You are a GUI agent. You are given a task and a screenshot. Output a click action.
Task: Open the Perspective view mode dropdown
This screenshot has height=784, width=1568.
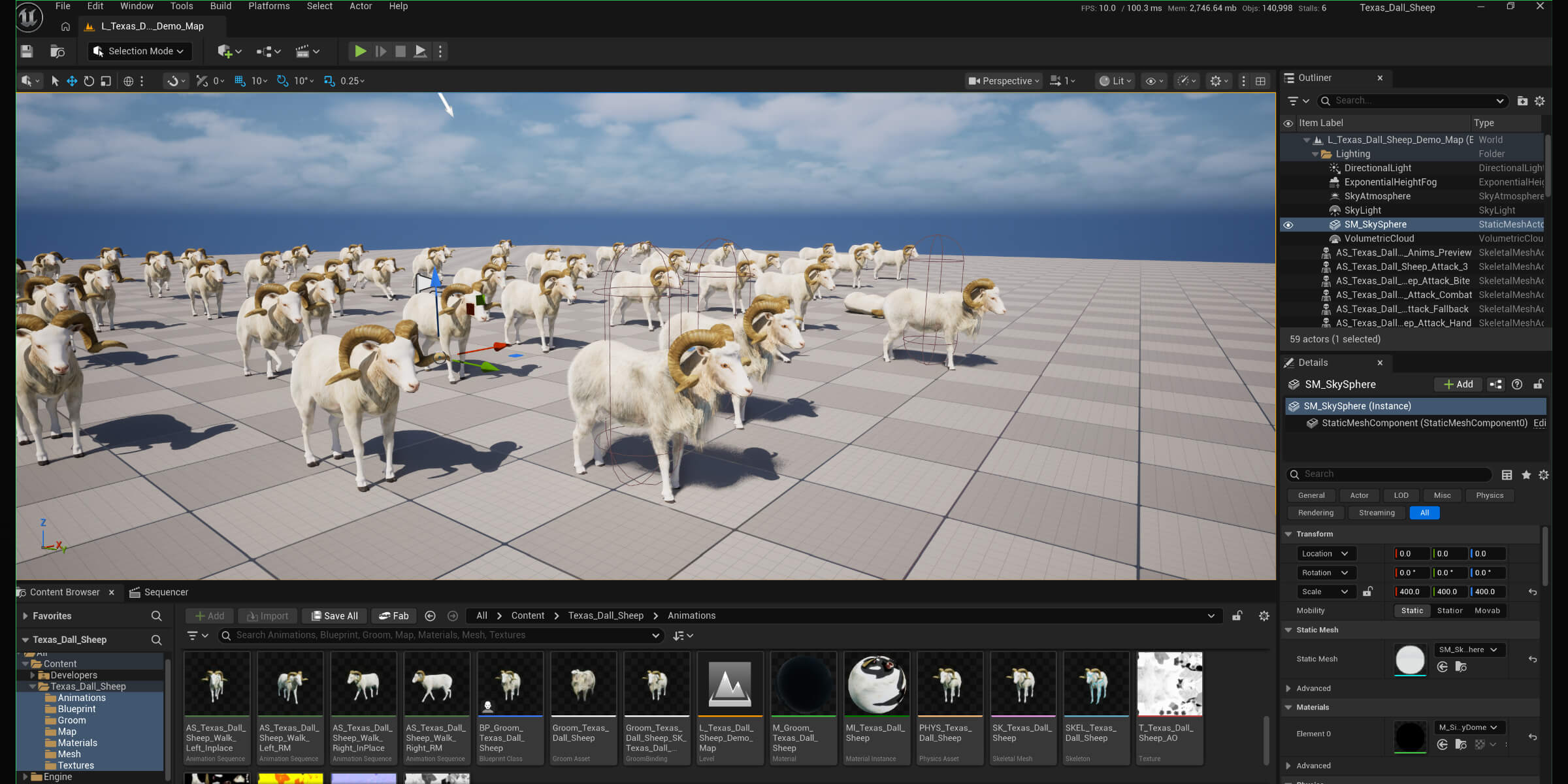tap(1004, 81)
